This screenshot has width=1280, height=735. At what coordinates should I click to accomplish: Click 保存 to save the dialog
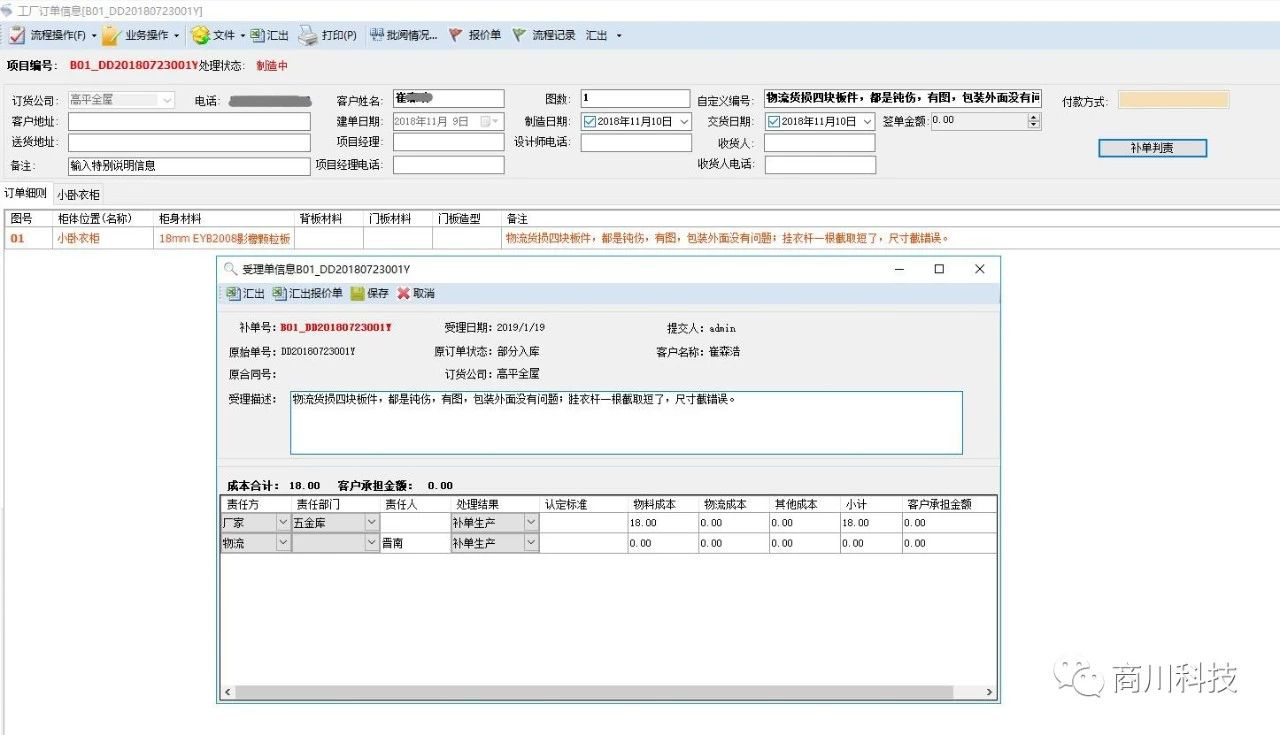(x=370, y=293)
